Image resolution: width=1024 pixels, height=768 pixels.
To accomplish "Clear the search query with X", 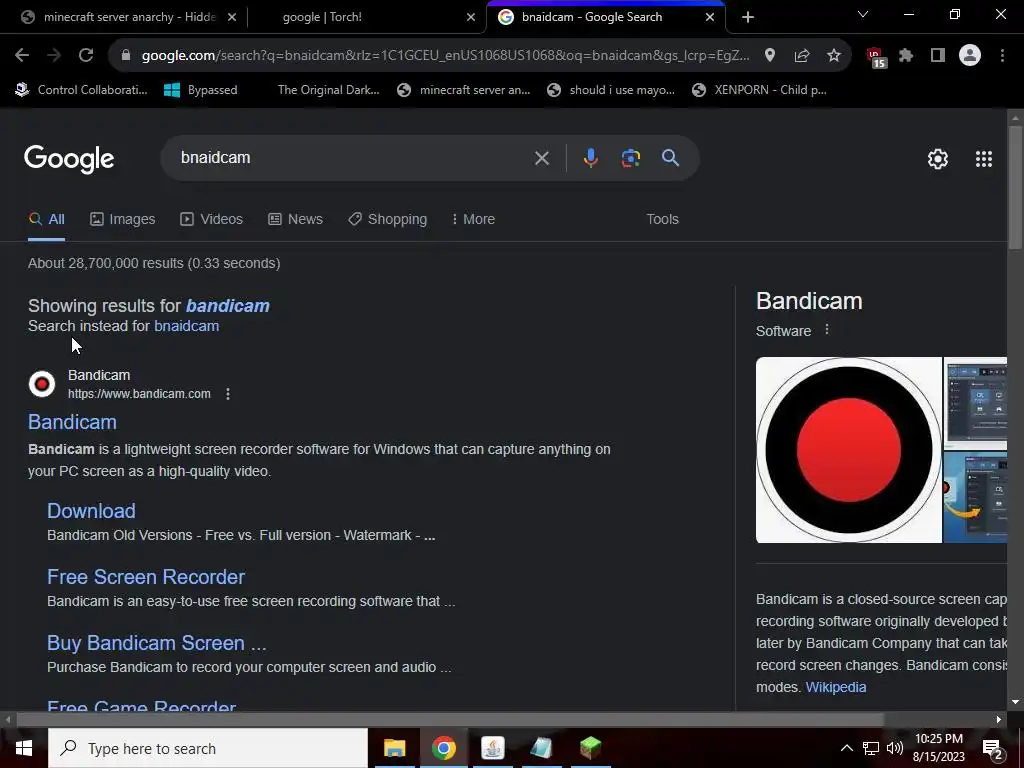I will point(541,158).
